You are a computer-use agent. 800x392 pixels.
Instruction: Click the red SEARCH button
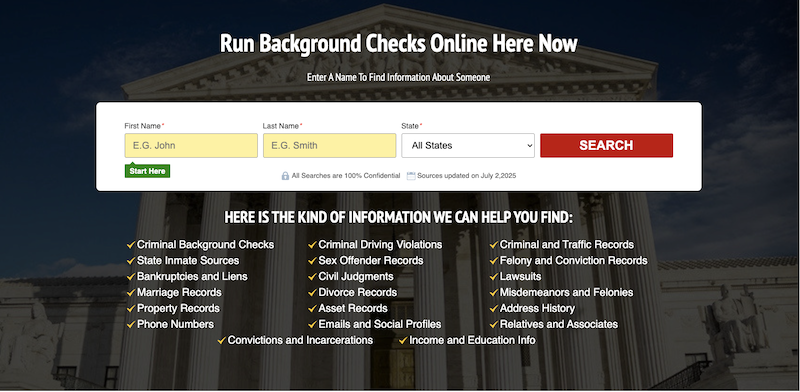coord(607,145)
